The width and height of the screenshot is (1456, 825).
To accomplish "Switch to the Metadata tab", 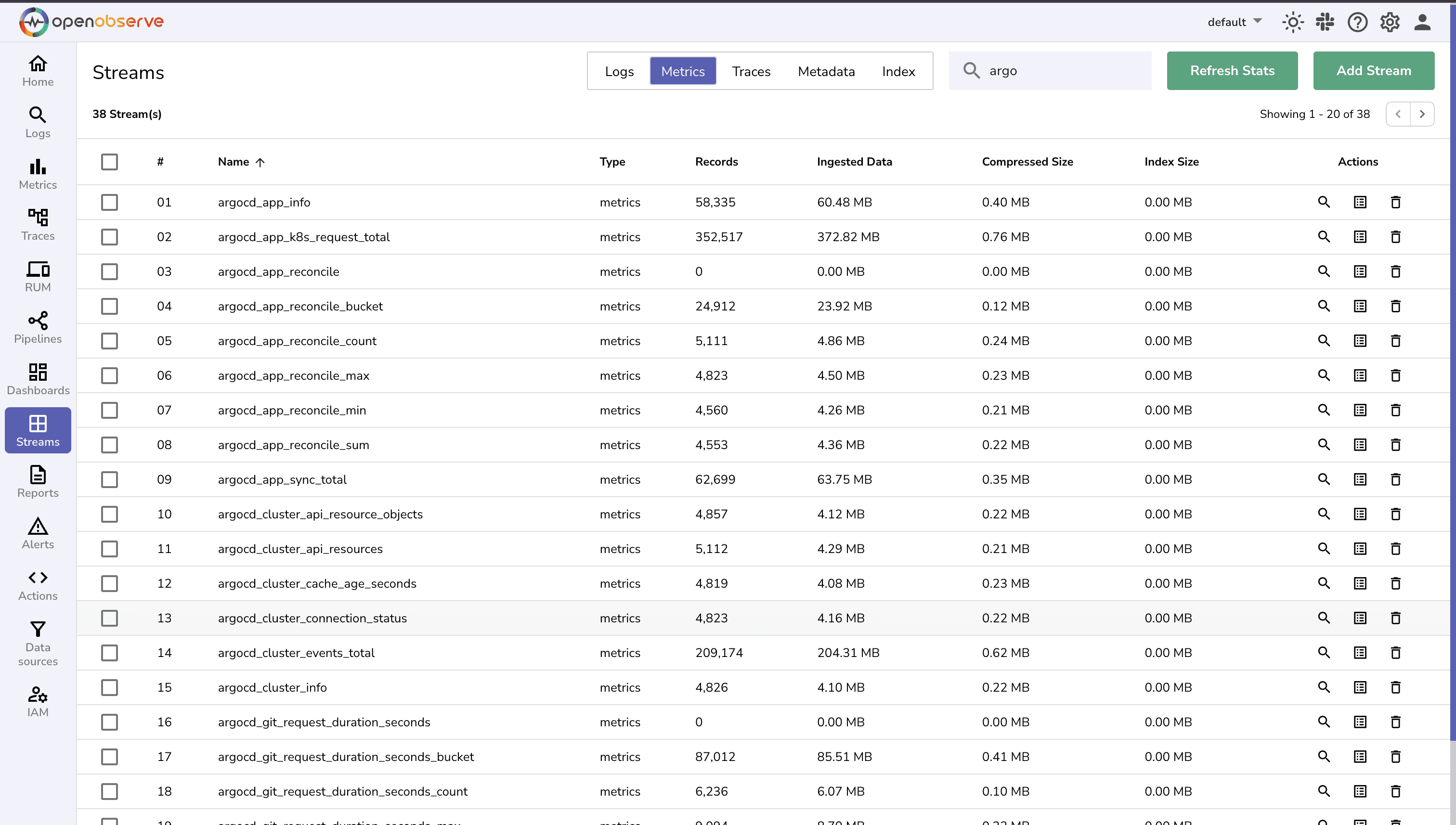I will (826, 71).
